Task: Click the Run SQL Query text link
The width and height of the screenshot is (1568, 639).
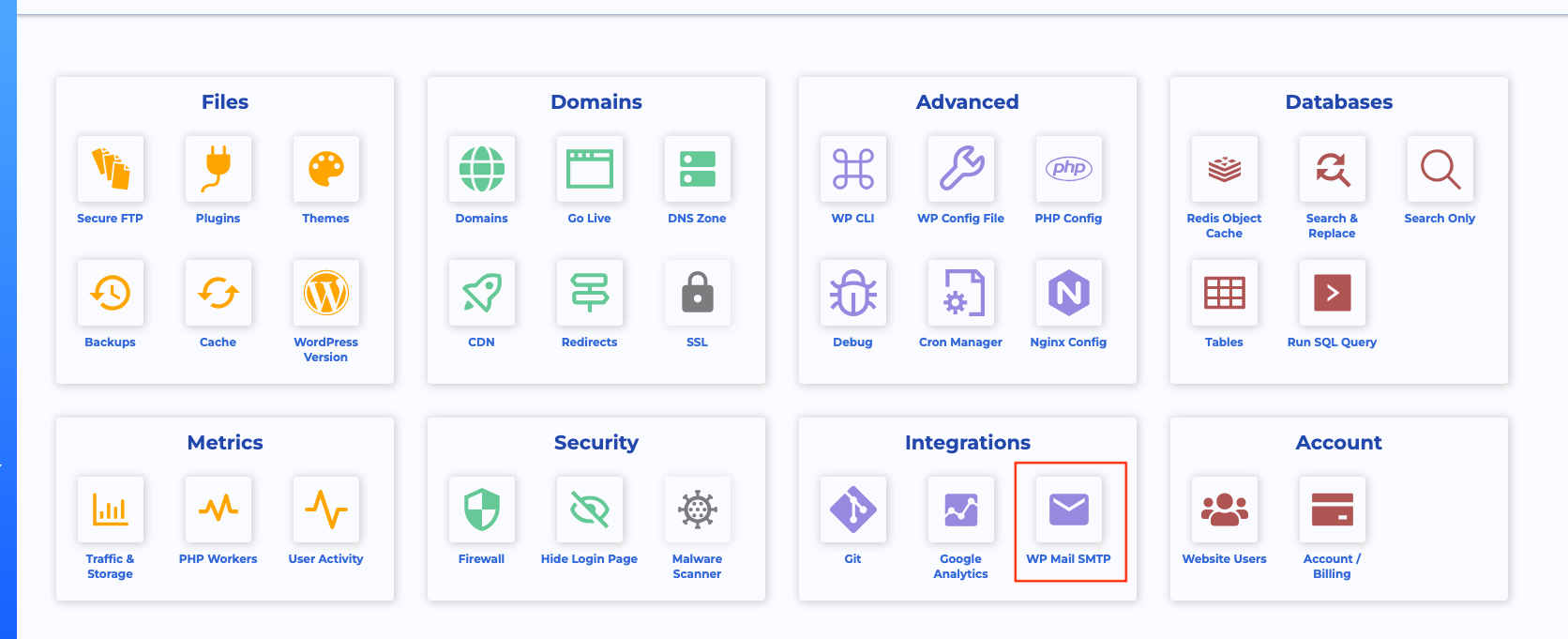Action: pos(1333,342)
